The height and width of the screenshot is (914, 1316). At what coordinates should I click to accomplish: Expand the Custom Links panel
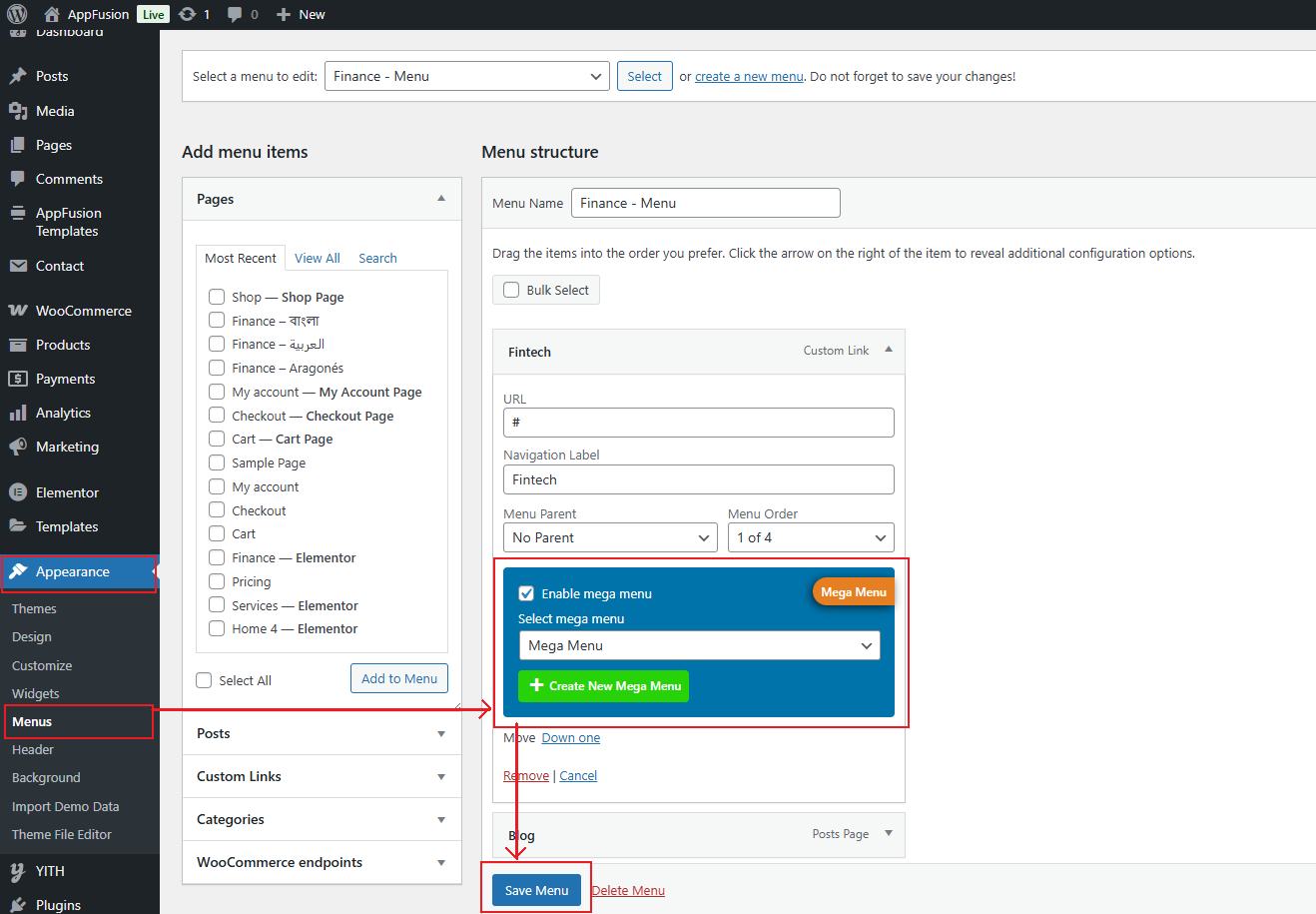click(x=322, y=776)
